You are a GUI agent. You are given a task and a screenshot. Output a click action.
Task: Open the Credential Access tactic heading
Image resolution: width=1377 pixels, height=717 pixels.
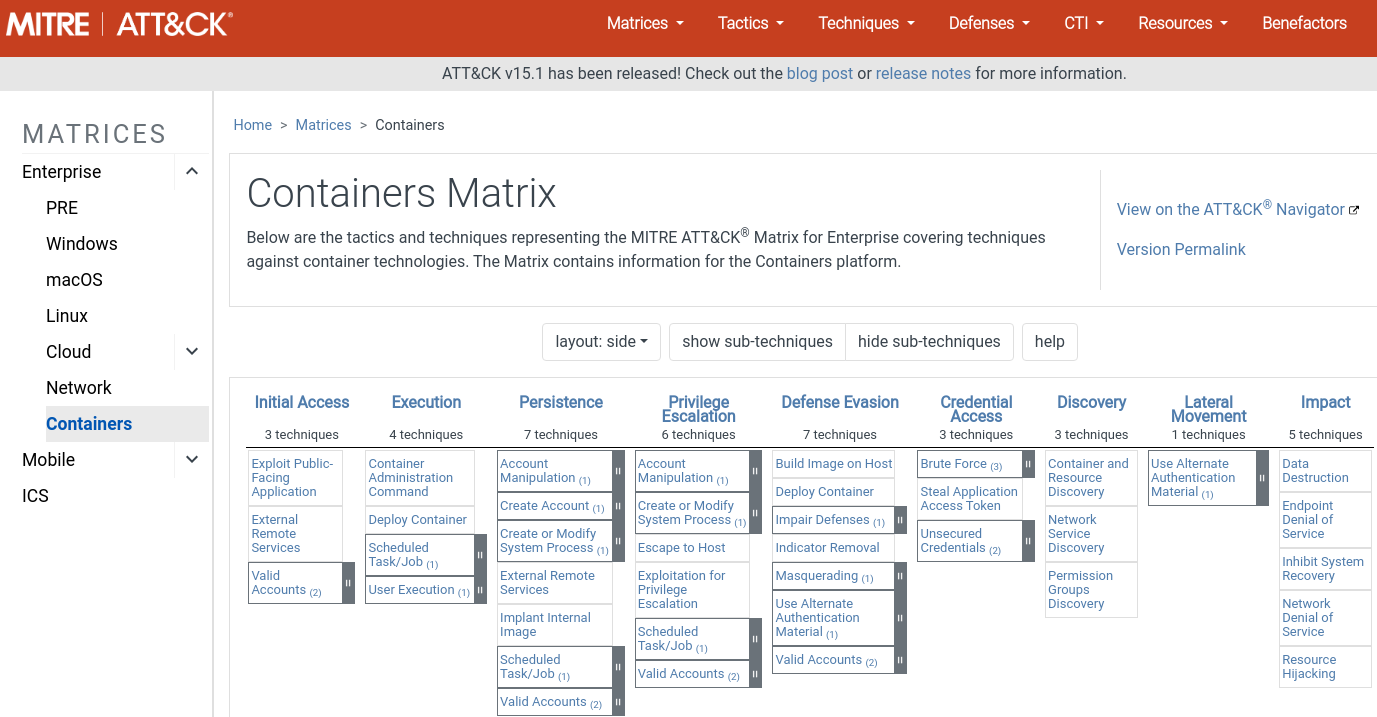[x=976, y=409]
